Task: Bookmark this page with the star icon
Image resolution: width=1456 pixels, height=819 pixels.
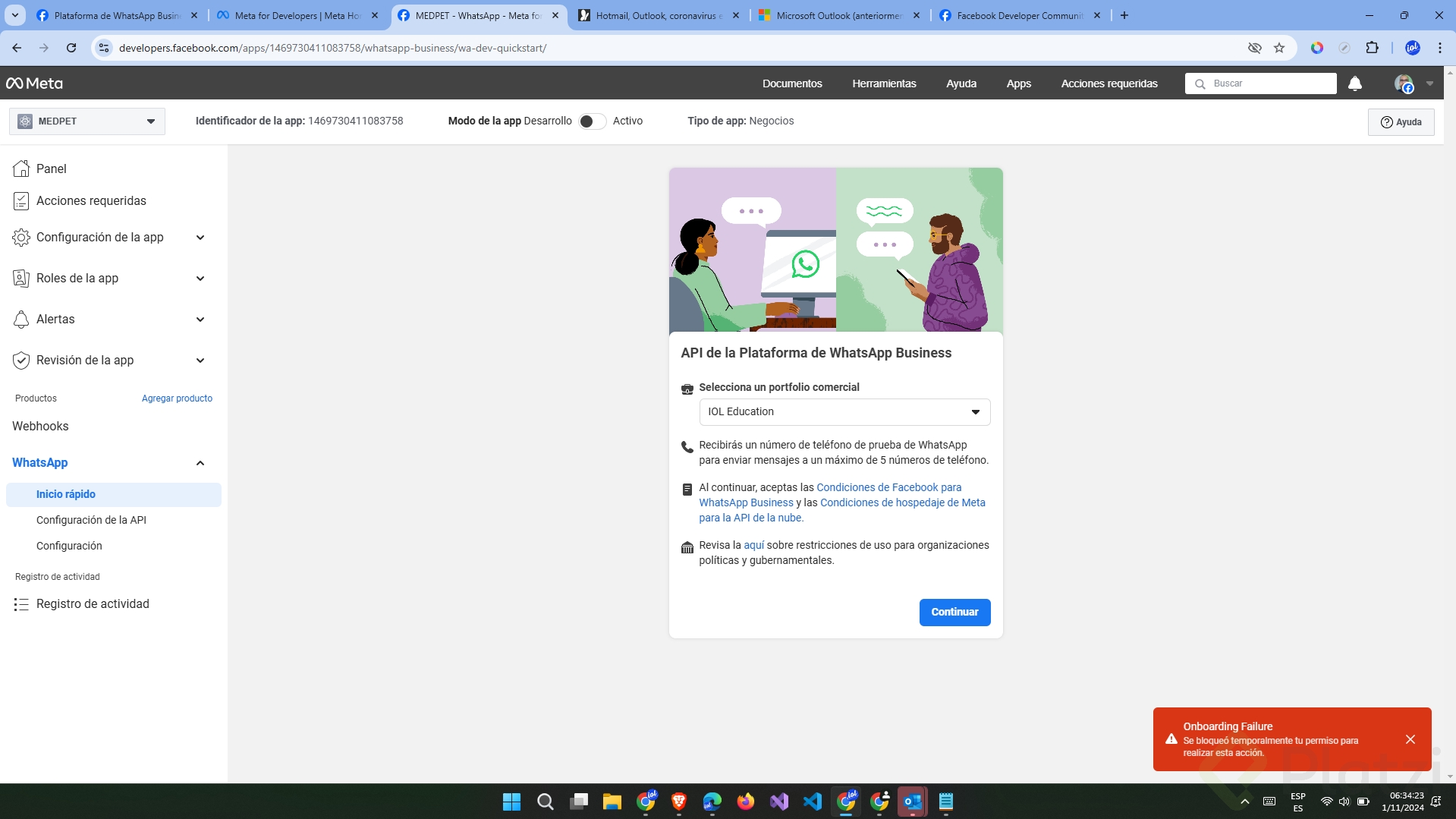Action: click(1279, 48)
